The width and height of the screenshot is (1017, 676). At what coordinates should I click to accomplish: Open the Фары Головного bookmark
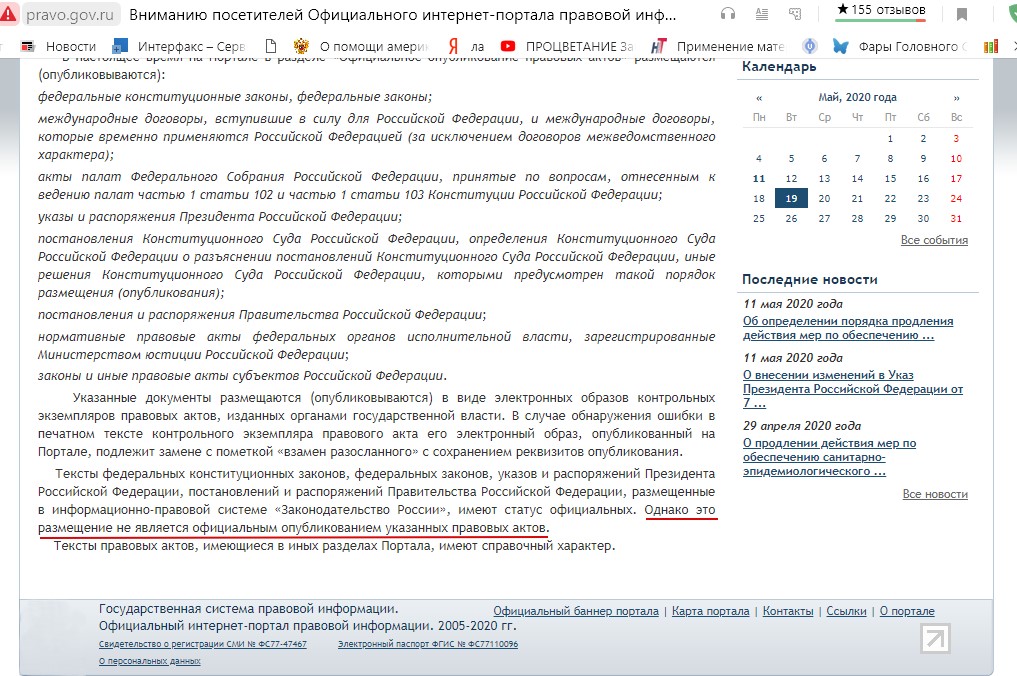point(900,46)
